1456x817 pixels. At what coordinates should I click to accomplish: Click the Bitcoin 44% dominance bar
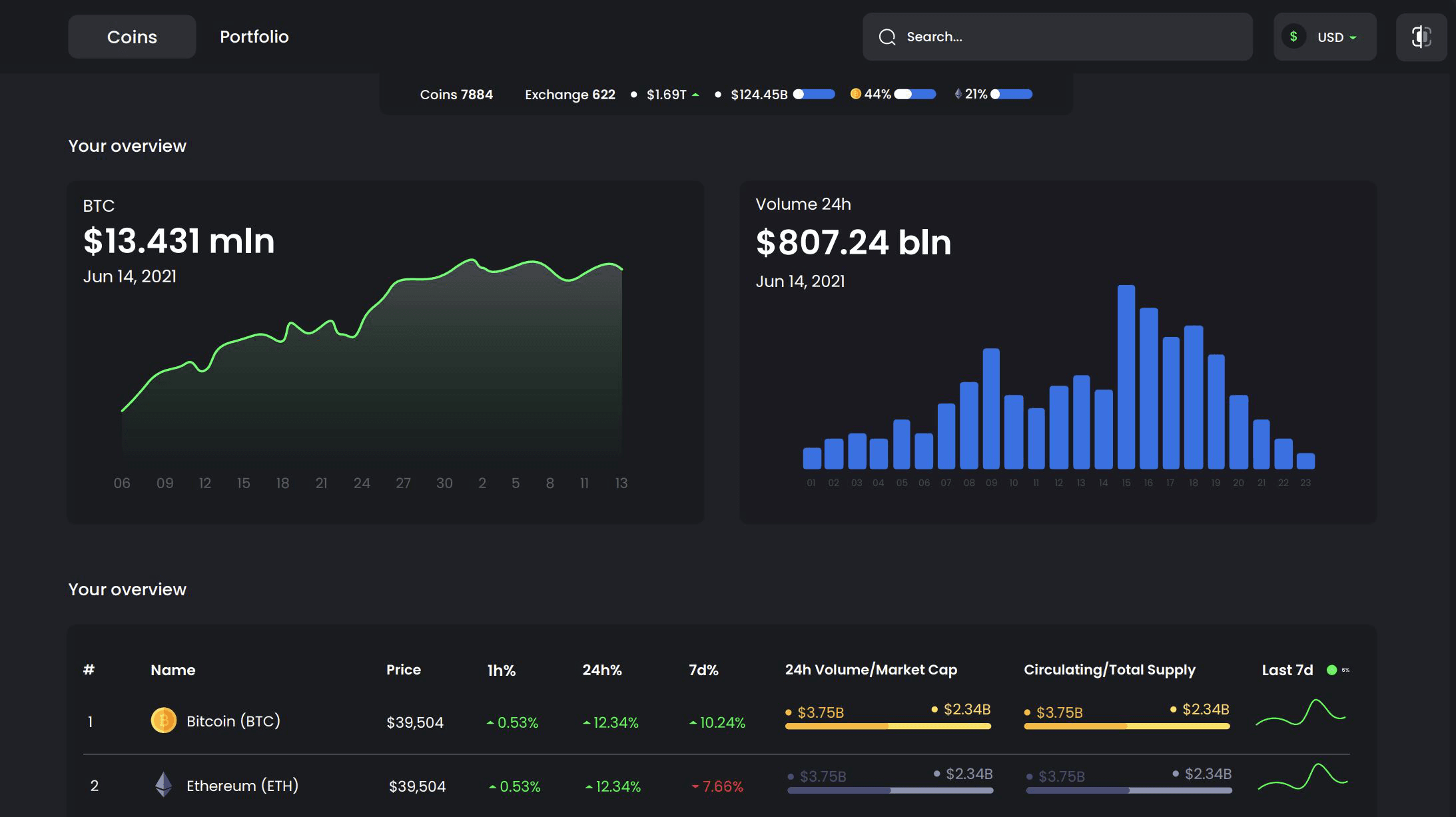coord(915,94)
